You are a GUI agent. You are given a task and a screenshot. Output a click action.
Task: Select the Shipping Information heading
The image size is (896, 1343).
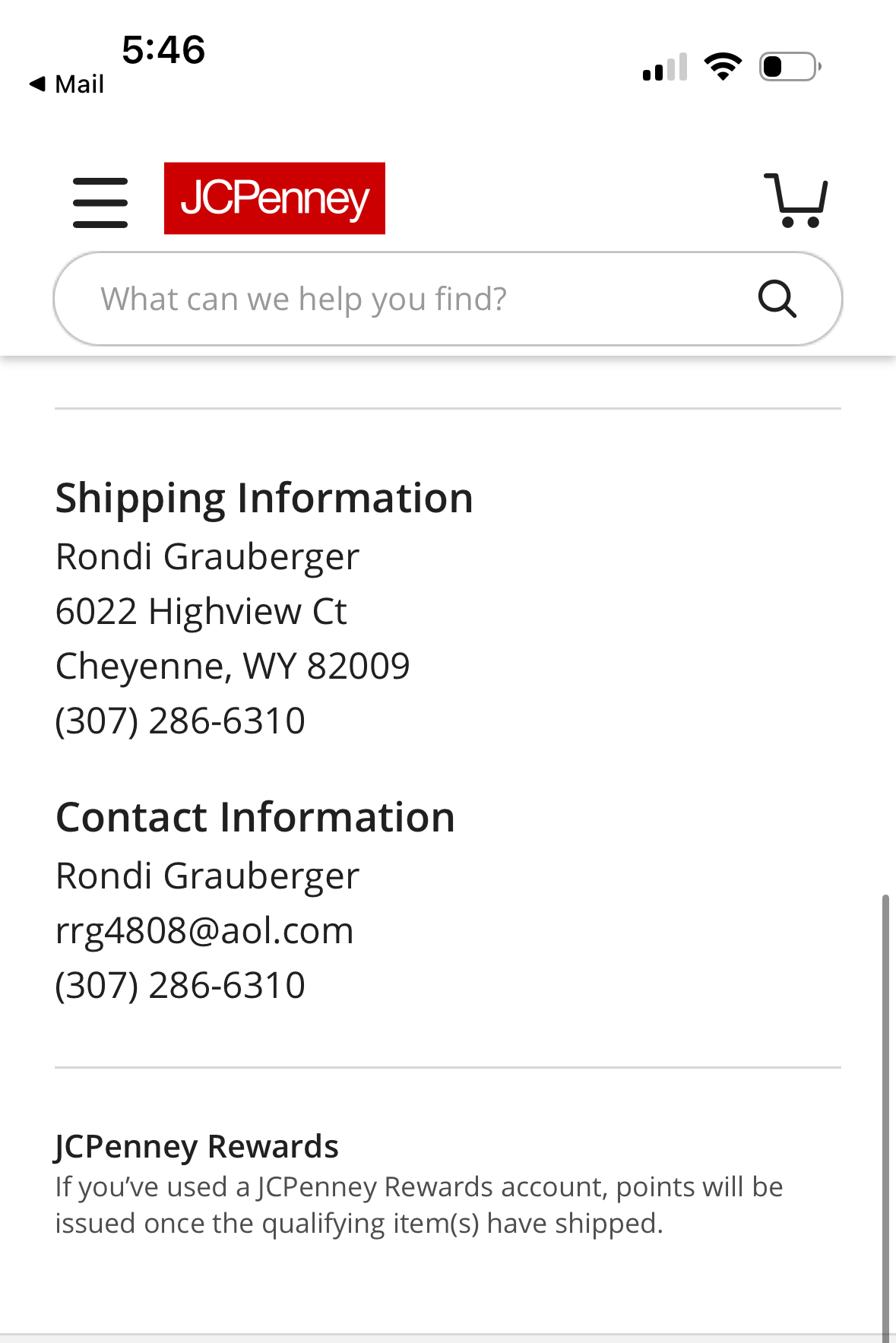(264, 499)
